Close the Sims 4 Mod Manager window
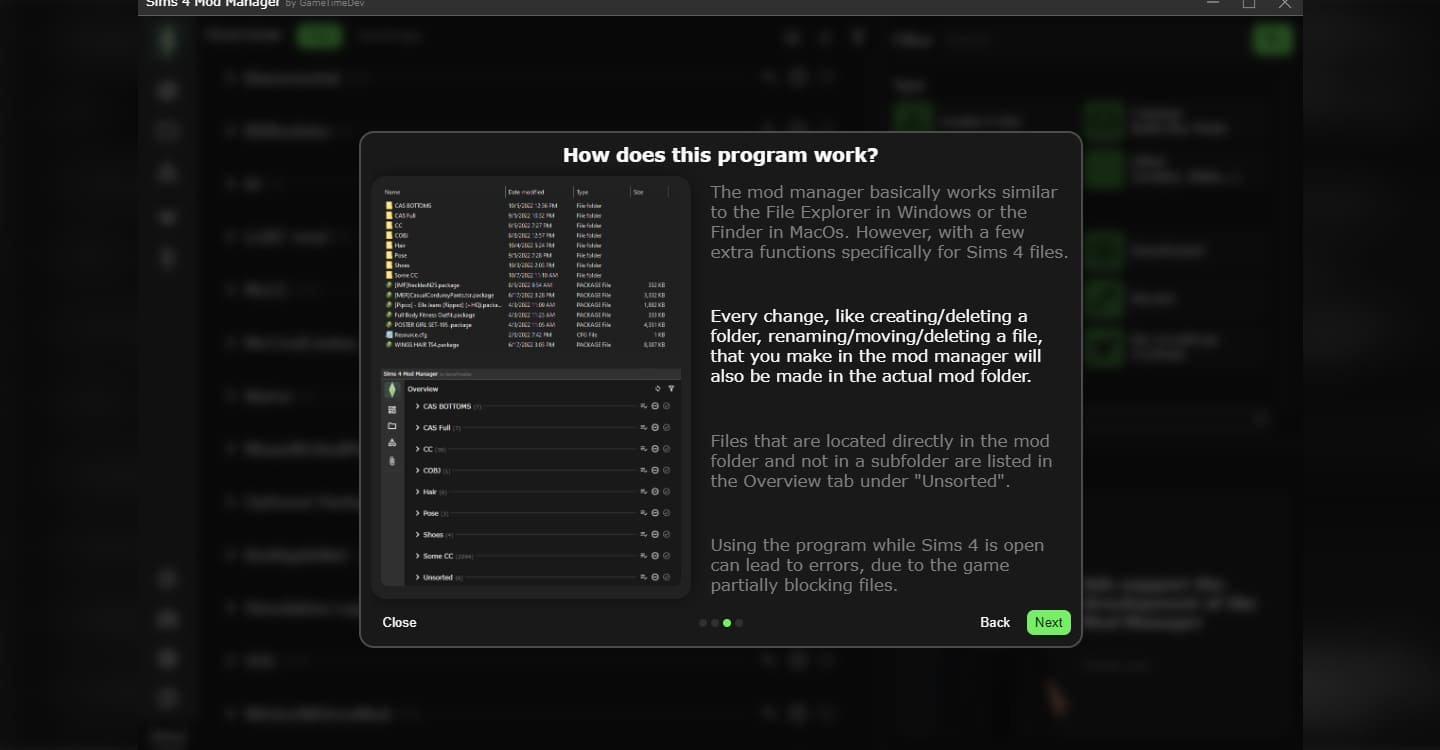Viewport: 1440px width, 750px height. tap(1285, 4)
